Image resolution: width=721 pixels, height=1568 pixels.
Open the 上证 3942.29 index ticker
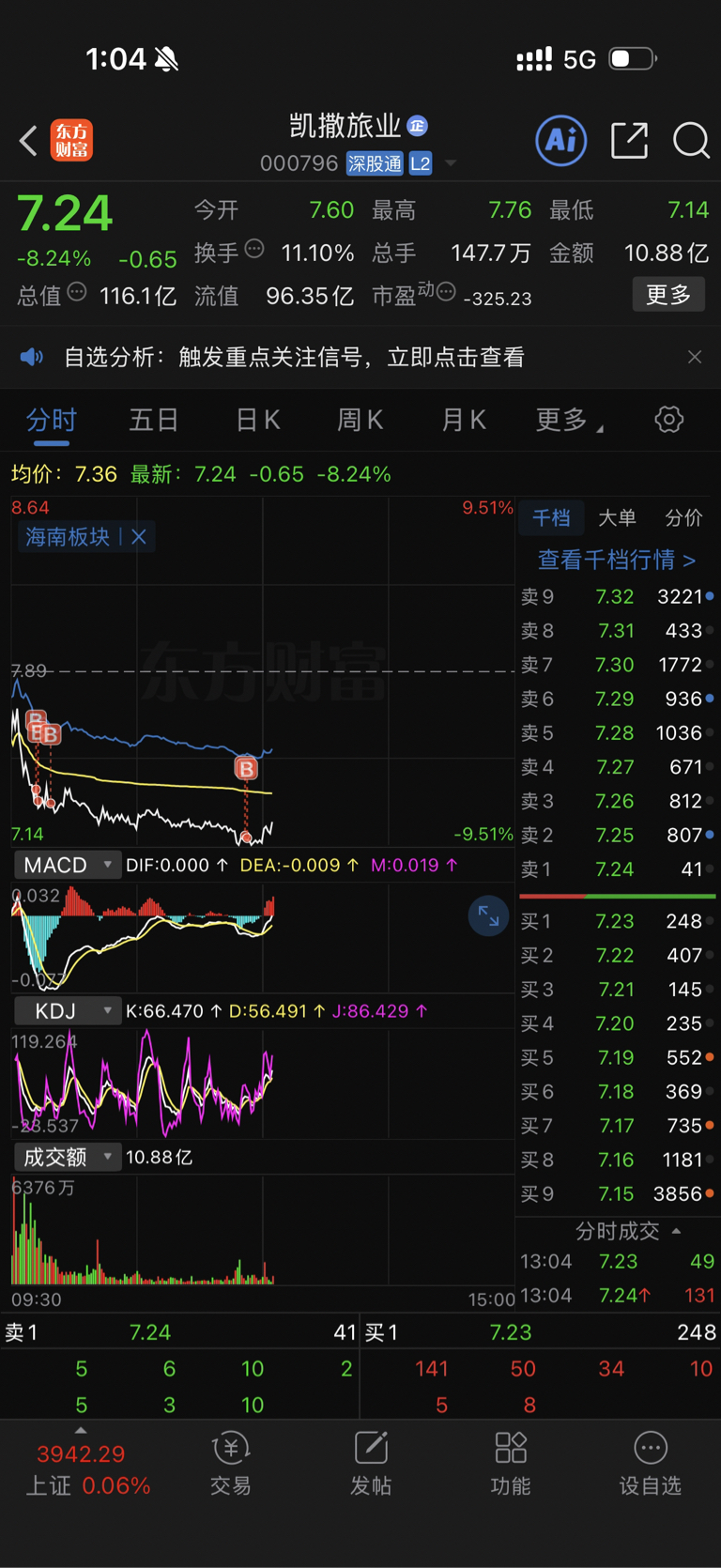pos(86,1469)
